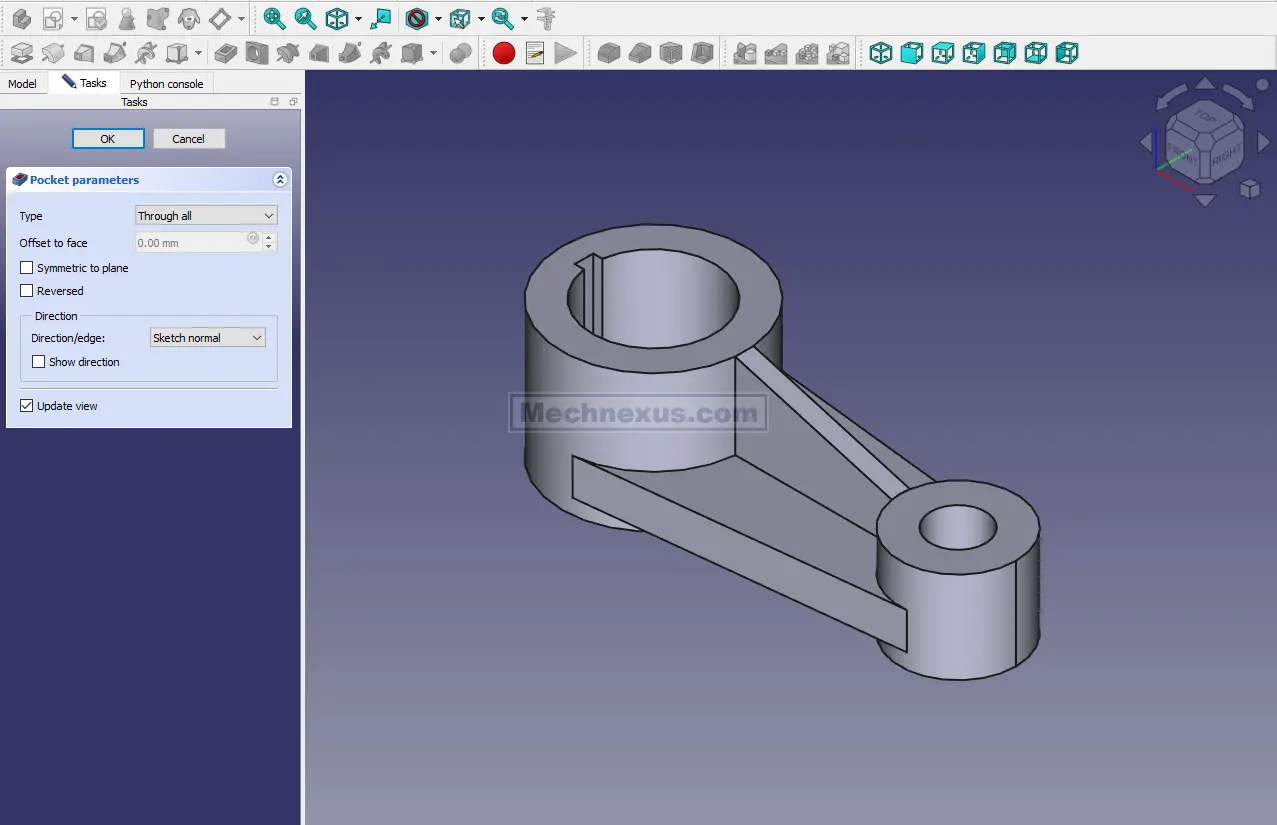The width and height of the screenshot is (1277, 825).
Task: Click the Boolean operation spheres icon
Action: coord(460,53)
